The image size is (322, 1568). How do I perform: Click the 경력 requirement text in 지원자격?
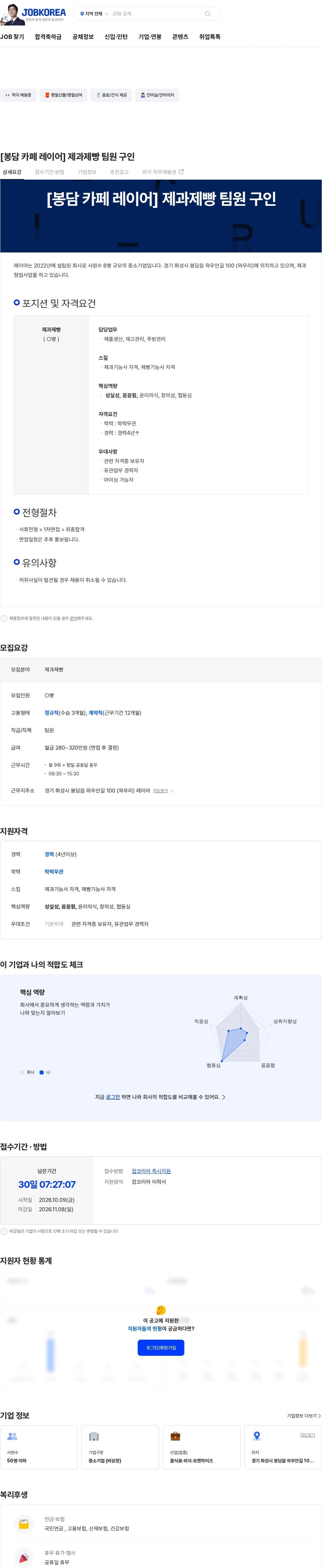pos(49,854)
